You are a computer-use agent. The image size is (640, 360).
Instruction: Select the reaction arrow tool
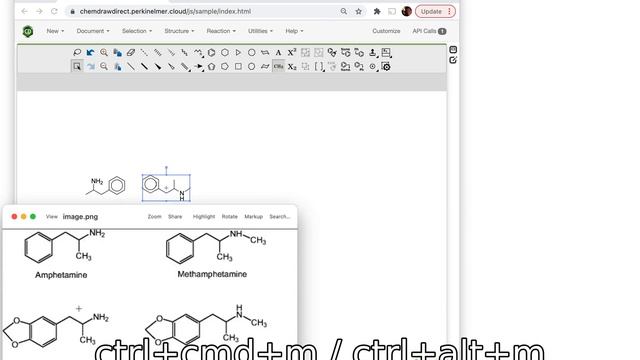pyautogui.click(x=198, y=66)
